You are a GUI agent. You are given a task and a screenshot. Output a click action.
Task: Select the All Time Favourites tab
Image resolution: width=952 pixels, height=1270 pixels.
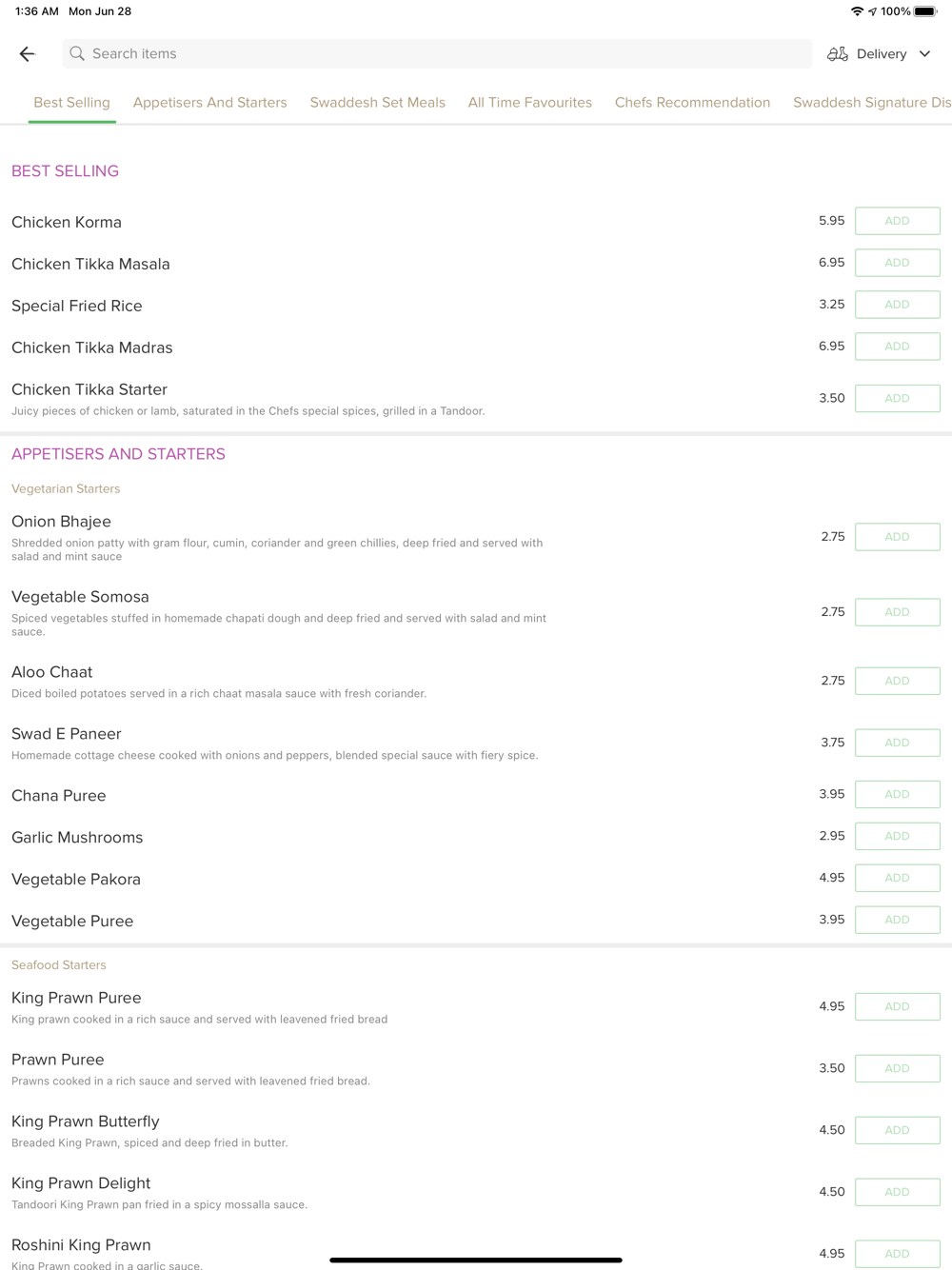pyautogui.click(x=529, y=103)
